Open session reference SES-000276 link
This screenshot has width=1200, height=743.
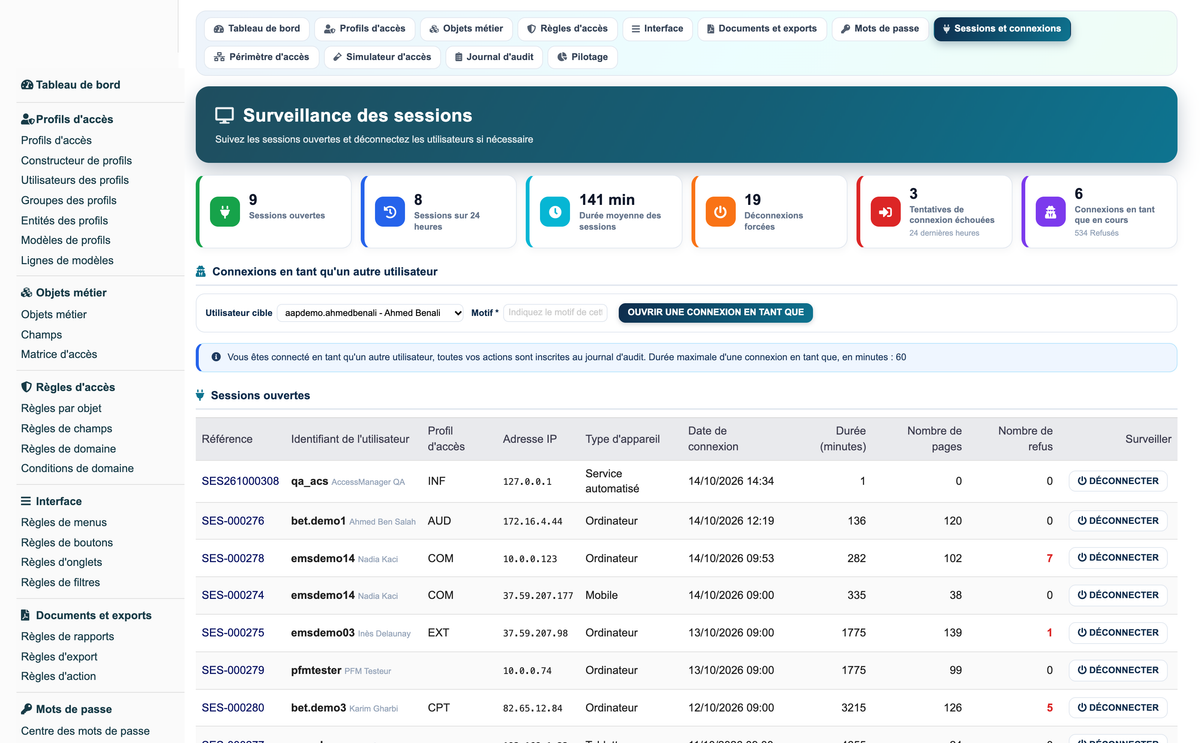[x=233, y=521]
